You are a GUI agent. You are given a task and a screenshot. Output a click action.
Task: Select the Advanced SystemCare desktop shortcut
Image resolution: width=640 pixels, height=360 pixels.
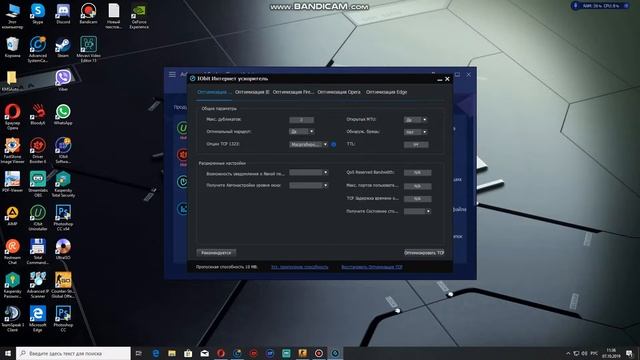[x=38, y=49]
